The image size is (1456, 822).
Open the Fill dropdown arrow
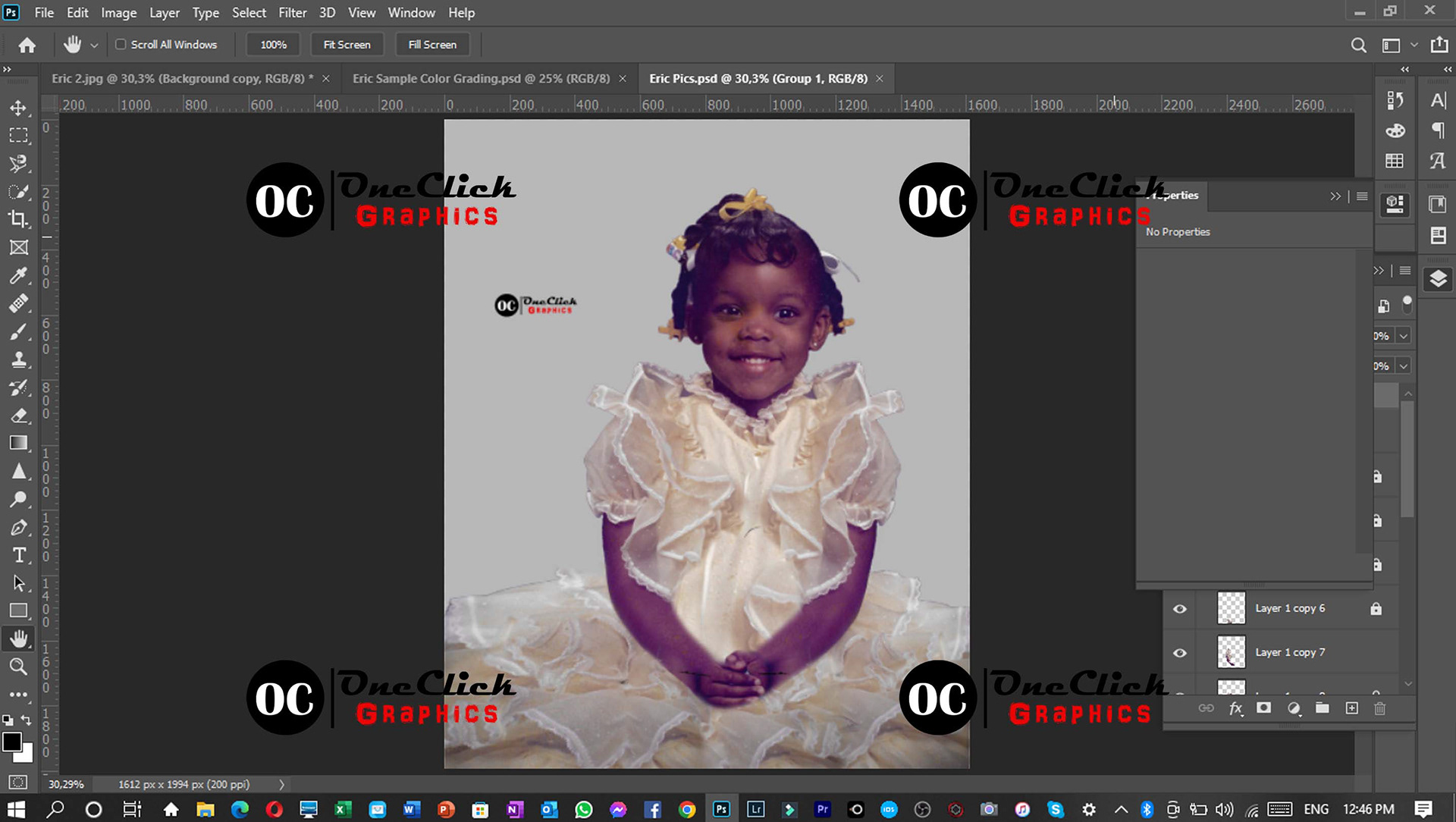(1404, 366)
